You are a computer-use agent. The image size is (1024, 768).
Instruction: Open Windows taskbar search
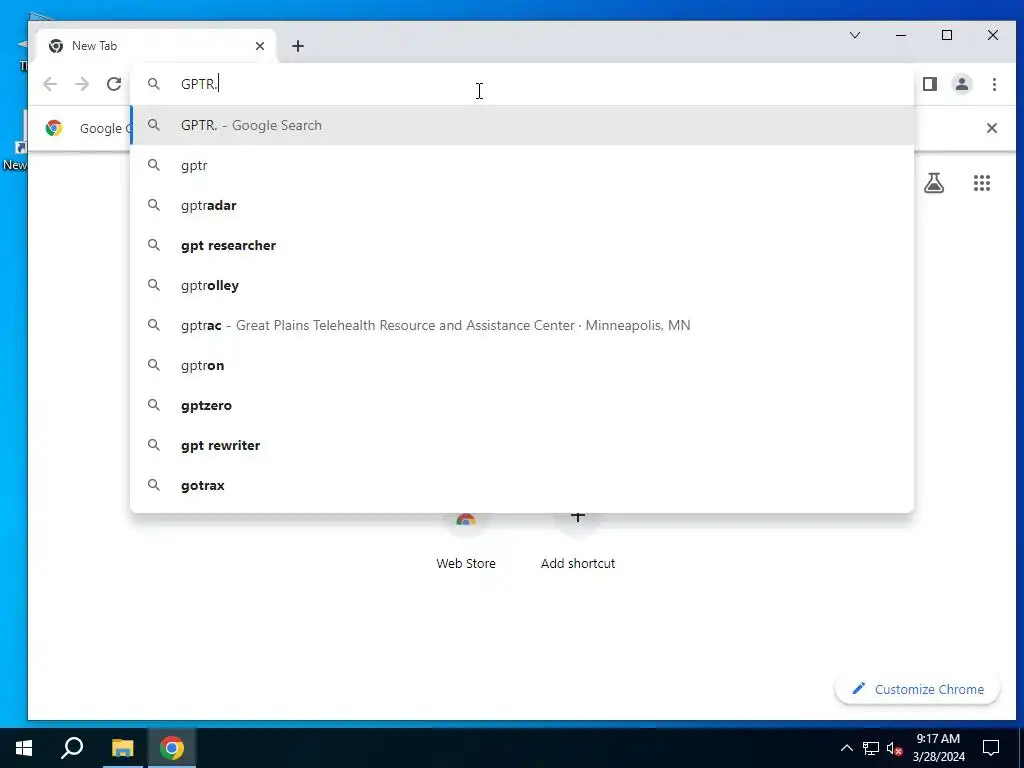(x=72, y=748)
